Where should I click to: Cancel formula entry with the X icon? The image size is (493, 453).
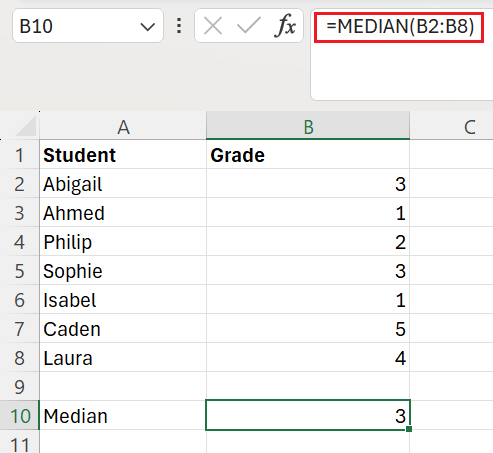click(213, 26)
